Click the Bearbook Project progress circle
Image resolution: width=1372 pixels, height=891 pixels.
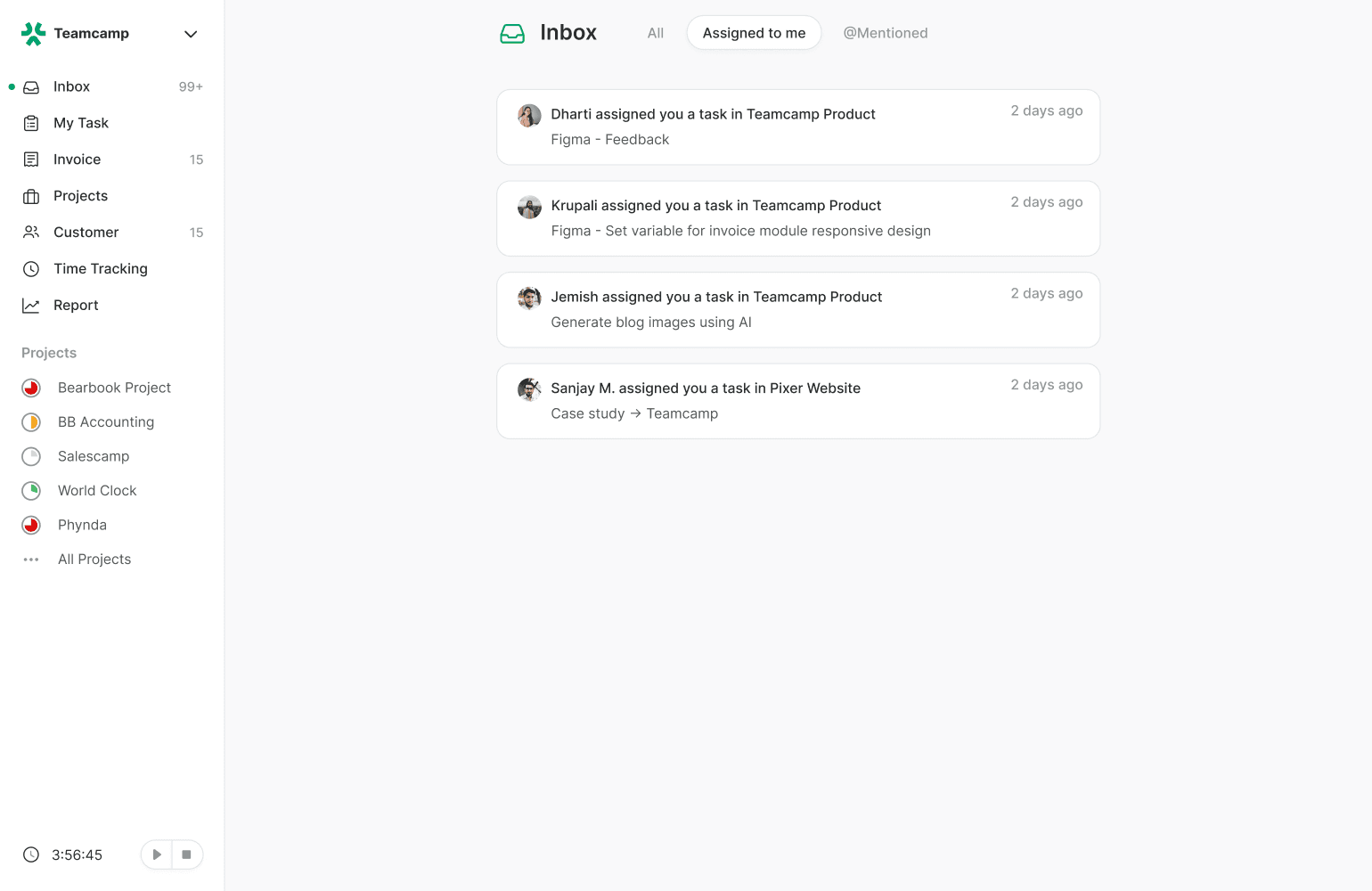point(31,388)
